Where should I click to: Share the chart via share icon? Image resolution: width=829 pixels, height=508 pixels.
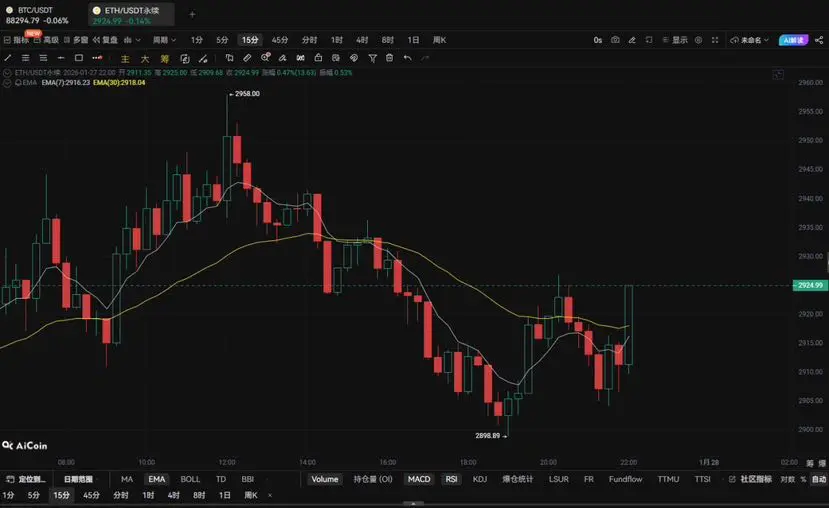(819, 40)
